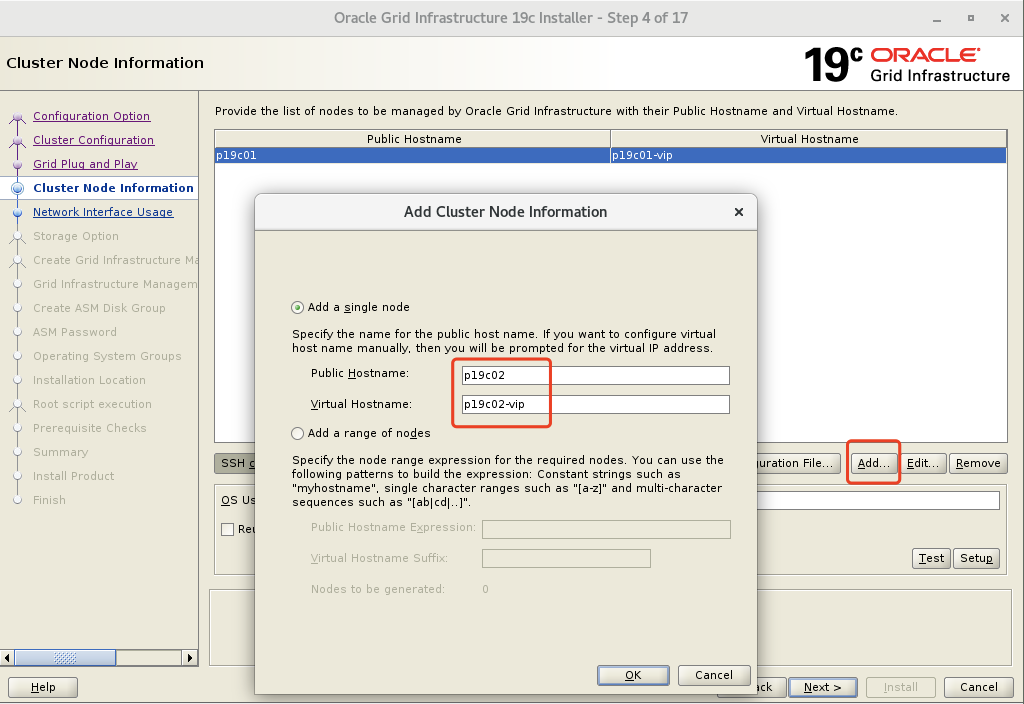Click the step marker icon beside Network Interface Usage
This screenshot has height=704, width=1024.
18,212
